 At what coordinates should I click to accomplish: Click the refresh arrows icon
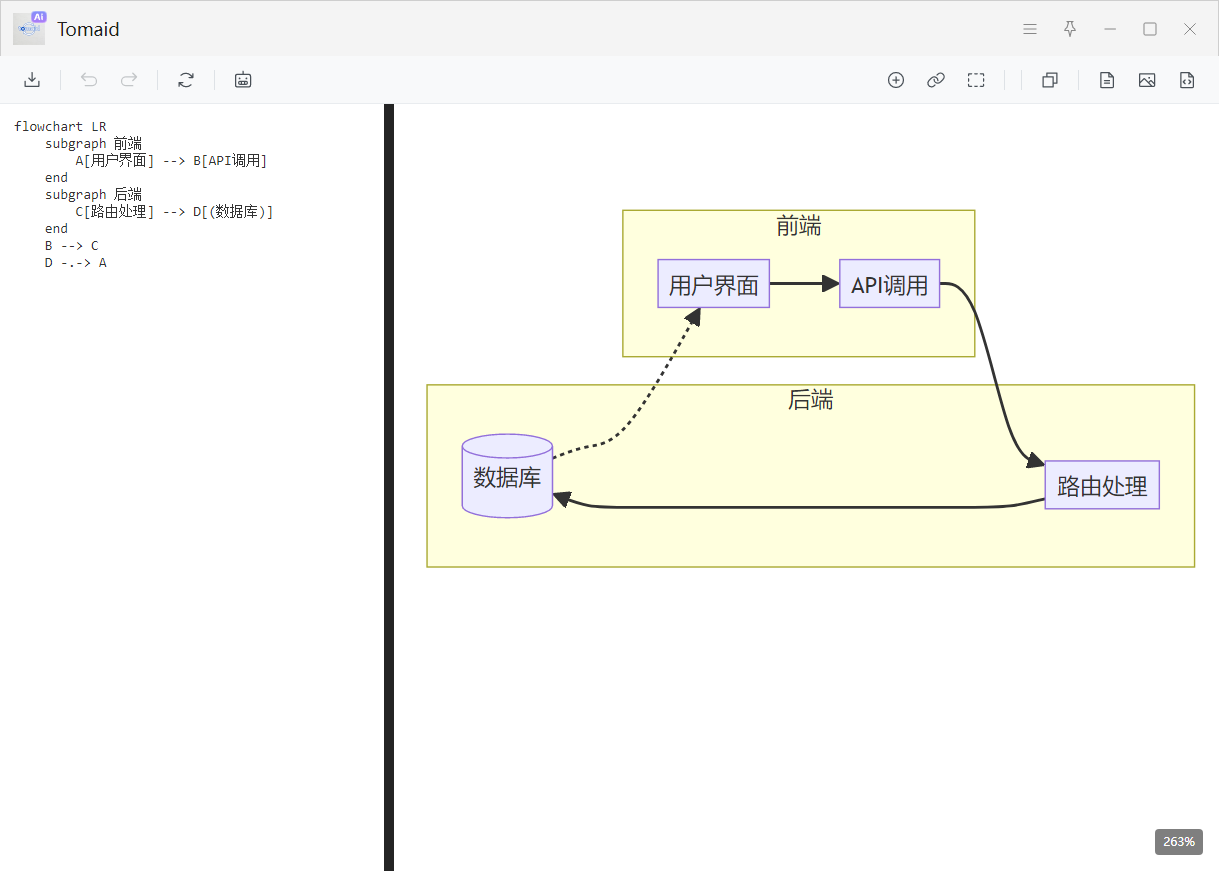[186, 80]
